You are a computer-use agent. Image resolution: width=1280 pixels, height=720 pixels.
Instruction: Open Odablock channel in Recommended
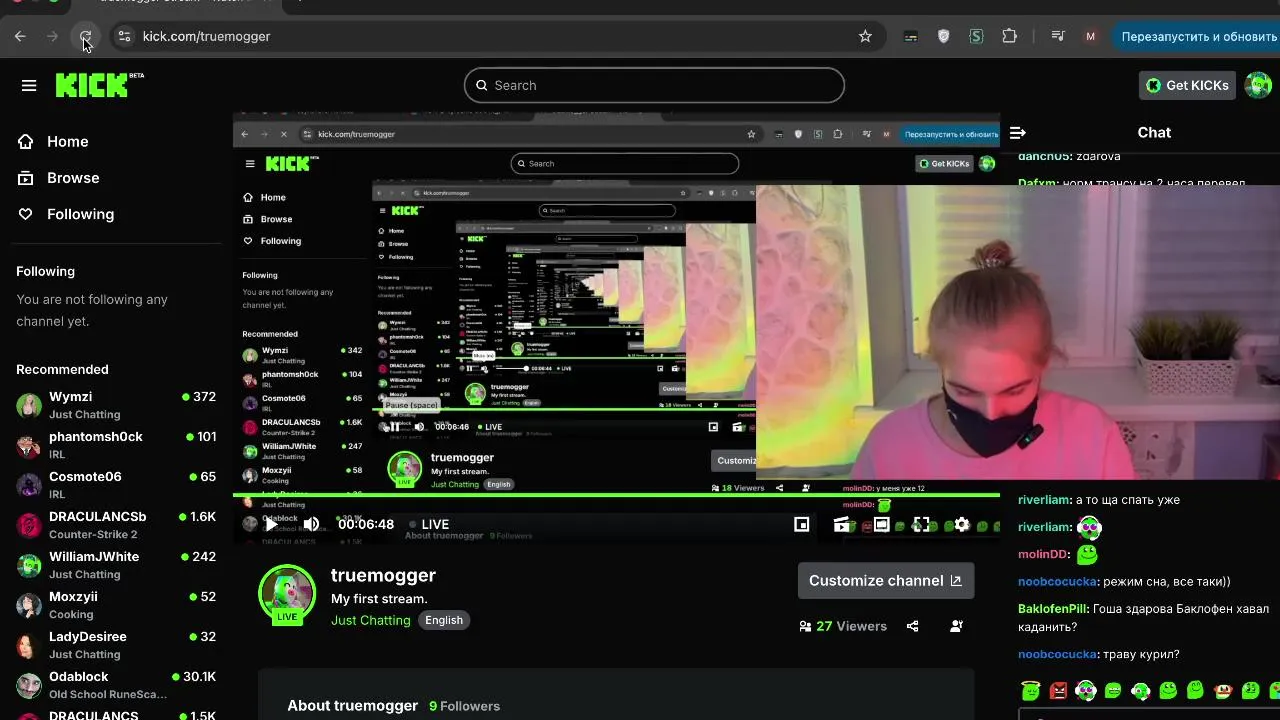[116, 685]
